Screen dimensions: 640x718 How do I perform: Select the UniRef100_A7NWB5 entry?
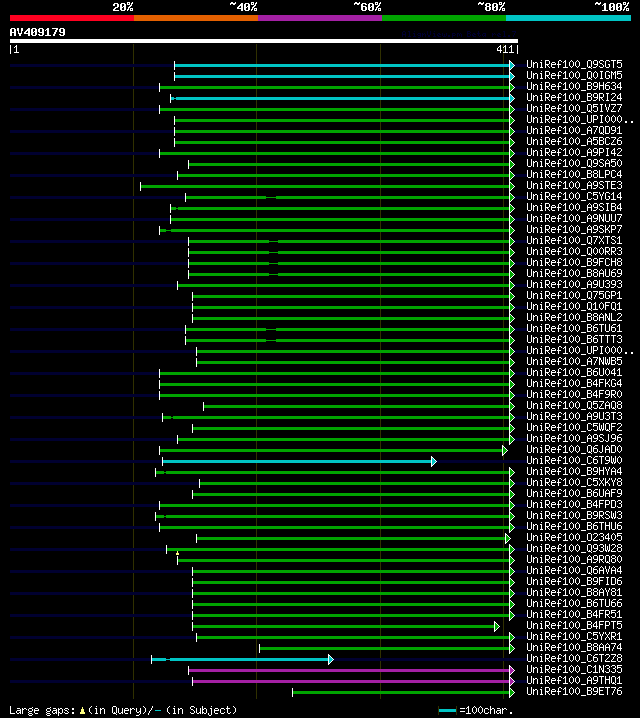pos(574,361)
